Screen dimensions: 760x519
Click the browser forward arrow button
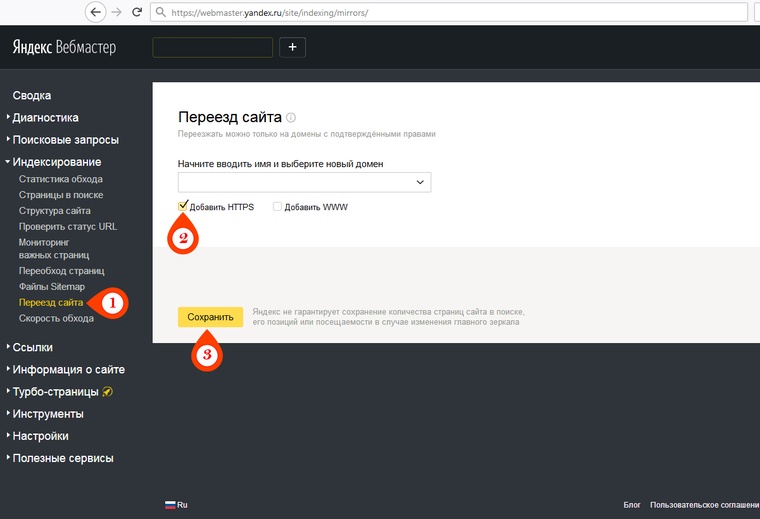tap(118, 12)
